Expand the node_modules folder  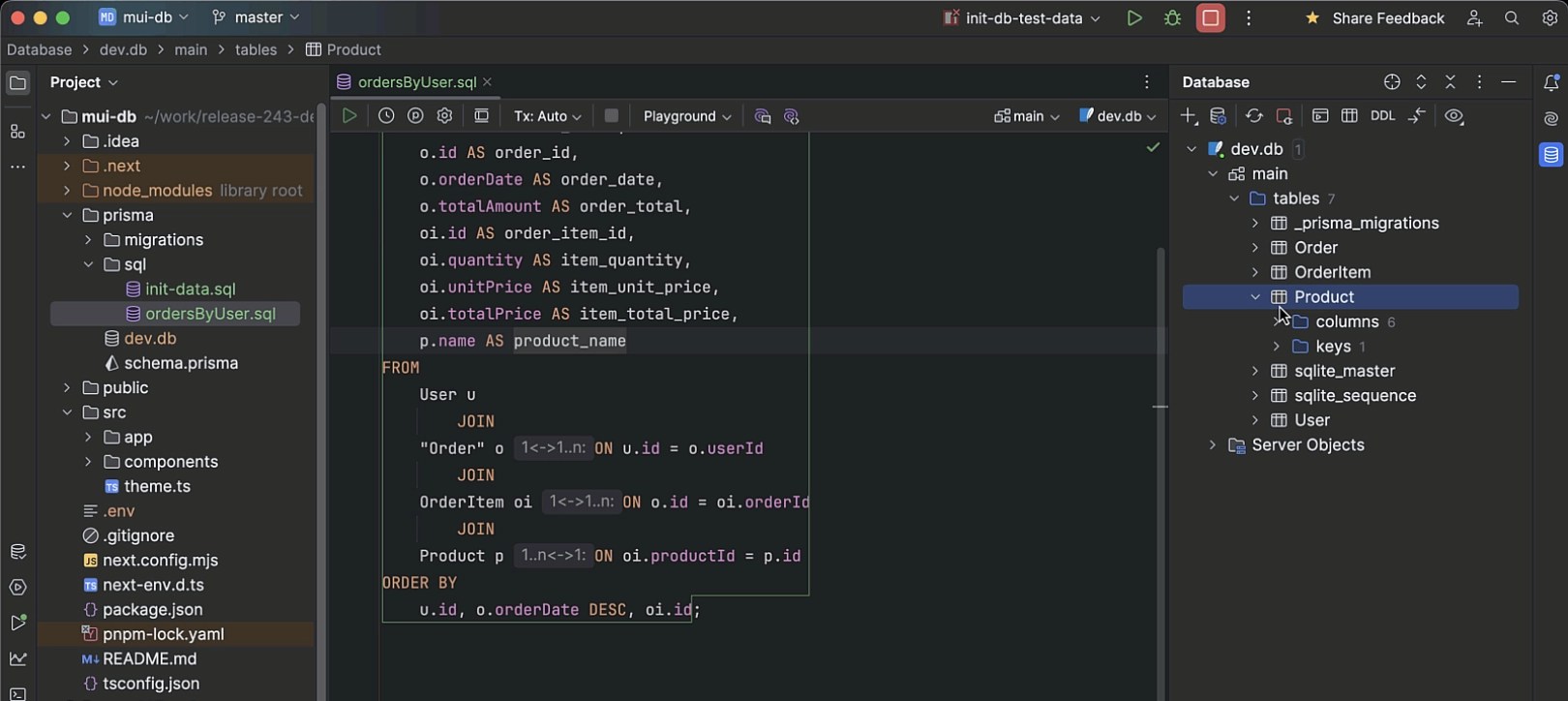point(67,191)
